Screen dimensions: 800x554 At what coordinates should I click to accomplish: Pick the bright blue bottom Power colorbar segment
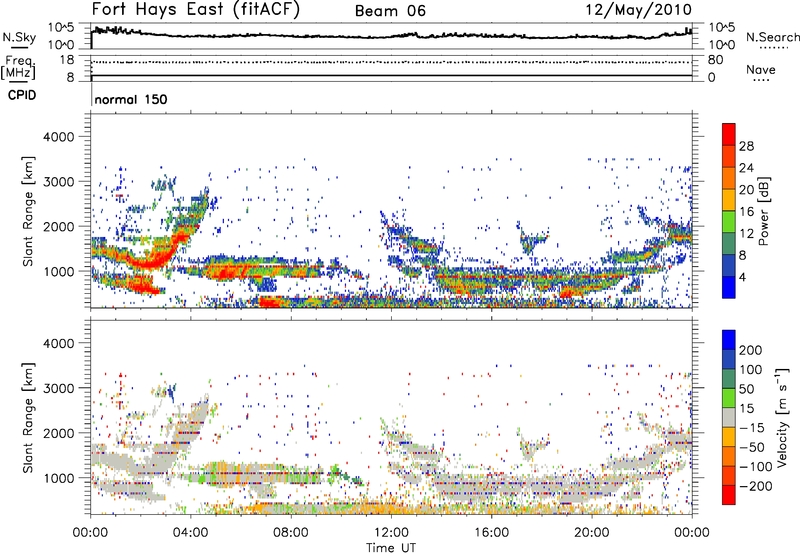tap(729, 287)
